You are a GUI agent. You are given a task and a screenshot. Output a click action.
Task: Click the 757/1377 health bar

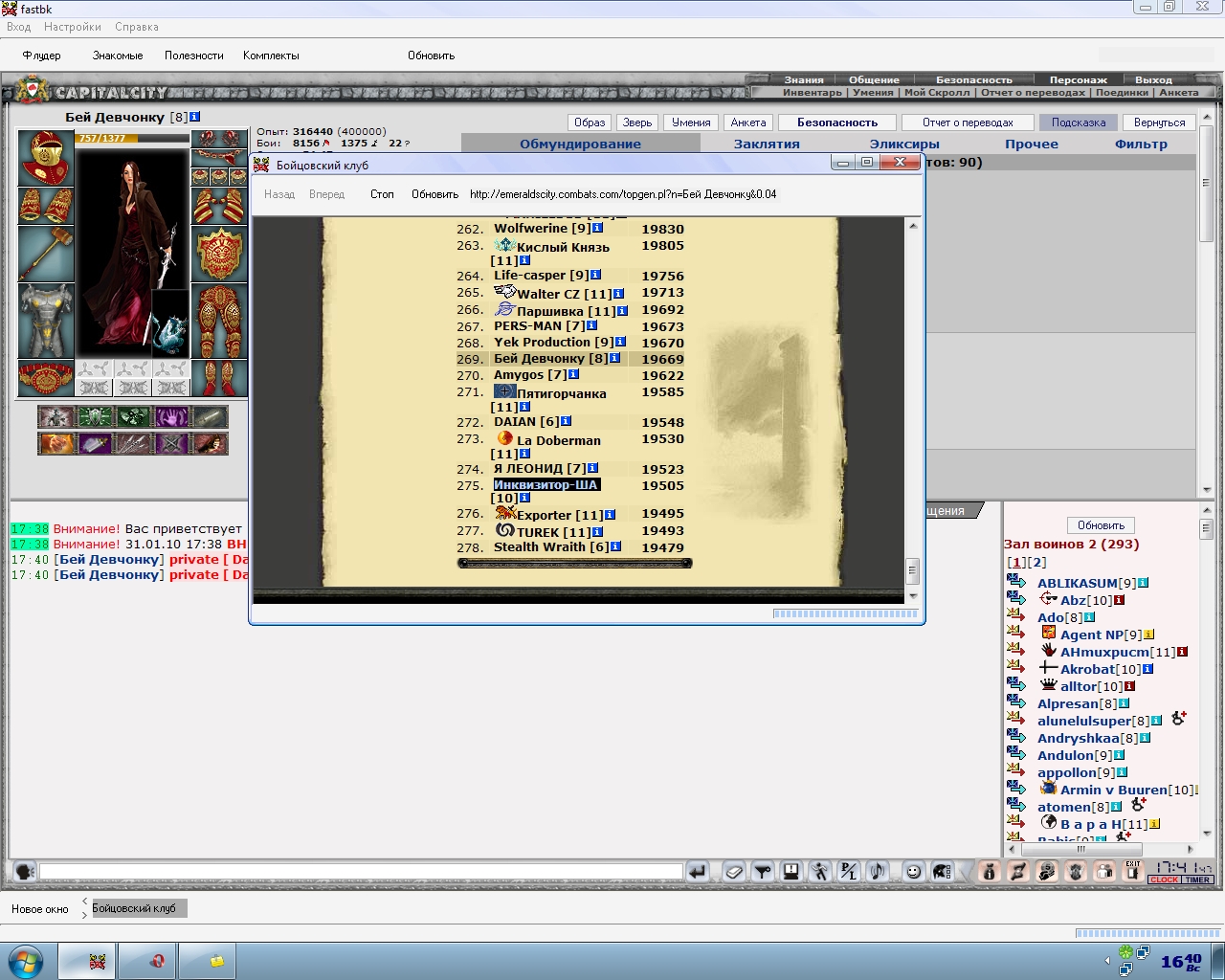pyautogui.click(x=132, y=139)
